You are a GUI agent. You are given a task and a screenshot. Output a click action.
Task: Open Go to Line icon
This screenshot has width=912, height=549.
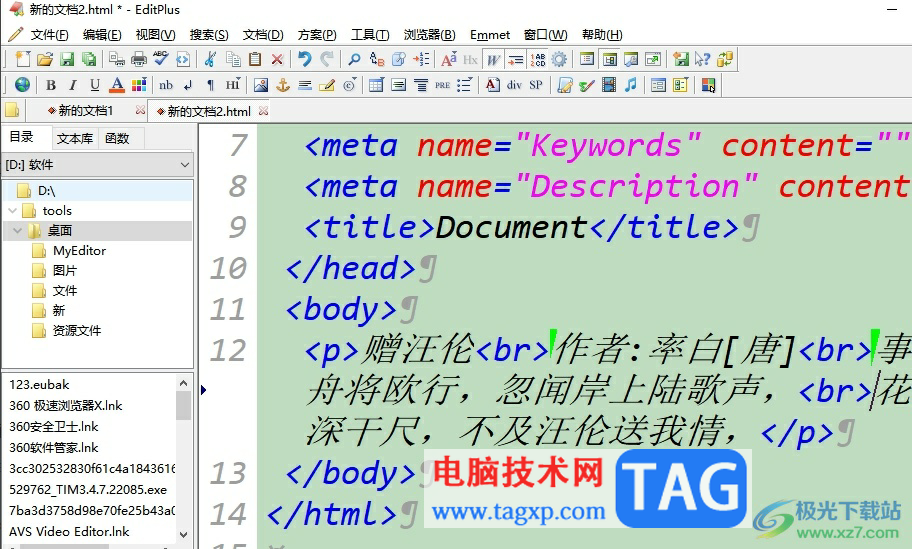[421, 59]
